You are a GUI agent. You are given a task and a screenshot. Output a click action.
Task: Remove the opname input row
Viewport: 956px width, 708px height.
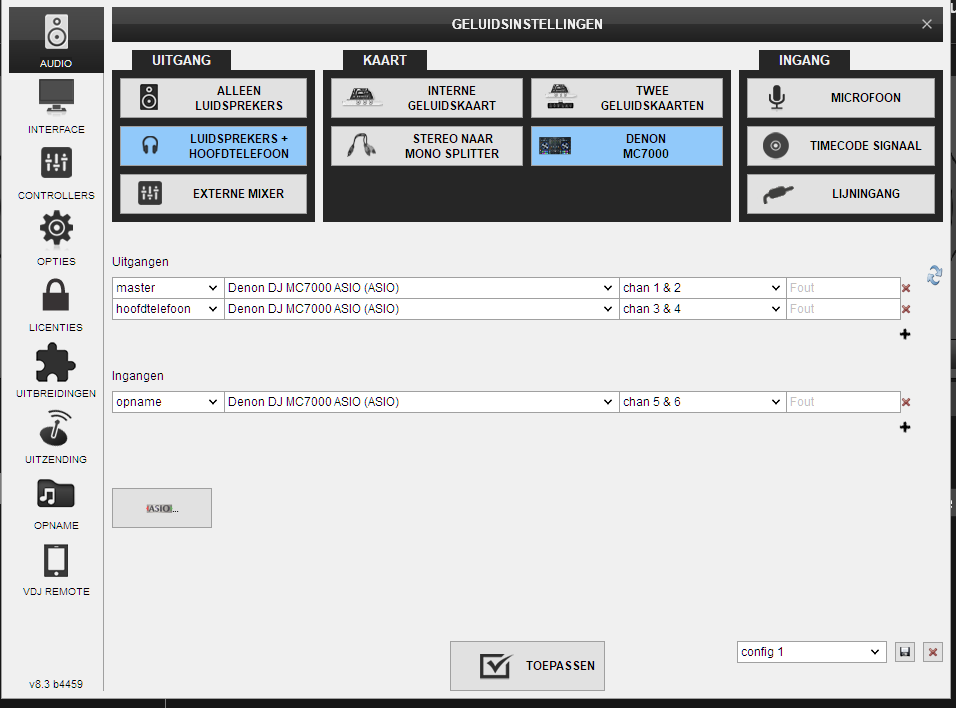pos(906,402)
